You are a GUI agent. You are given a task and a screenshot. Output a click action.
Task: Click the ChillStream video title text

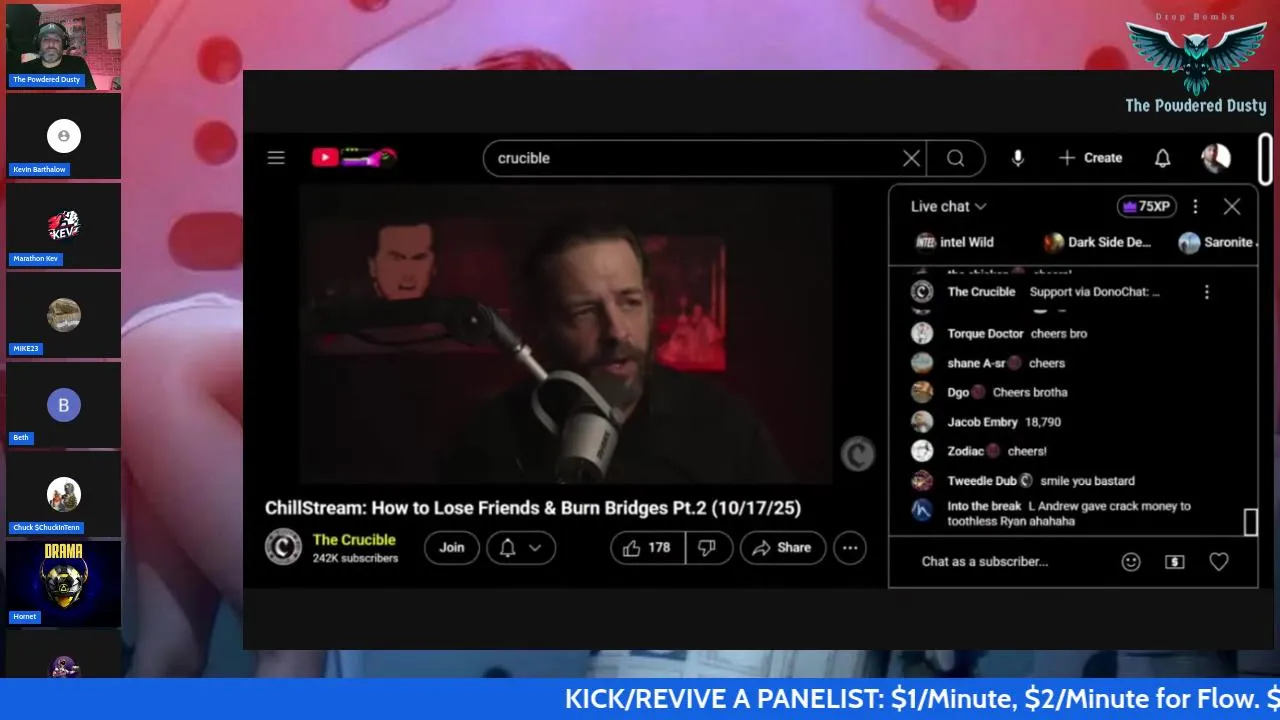pos(533,508)
